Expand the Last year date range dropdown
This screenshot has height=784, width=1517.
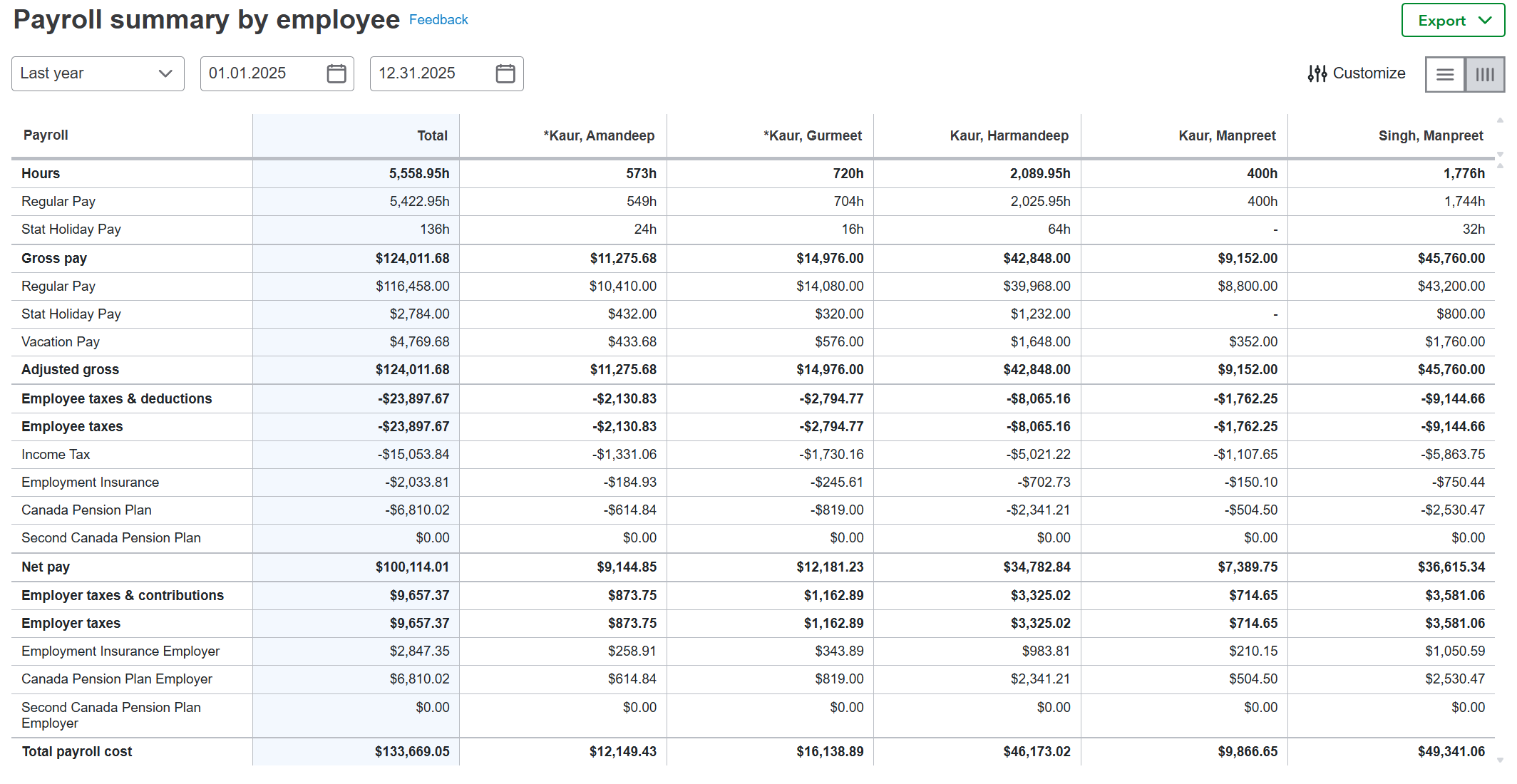98,73
